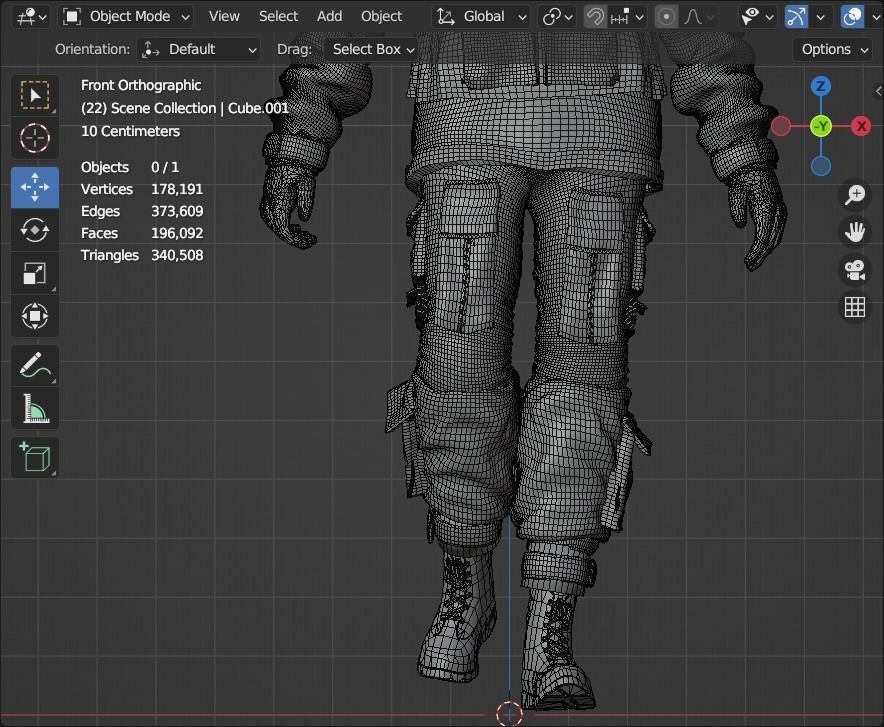Click the unlabeled red negative X gizmo ball
The width and height of the screenshot is (884, 727).
point(781,126)
